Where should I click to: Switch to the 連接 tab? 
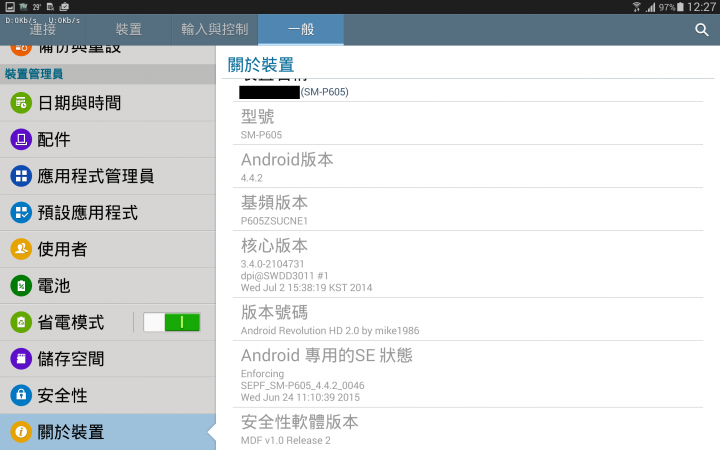[x=43, y=30]
